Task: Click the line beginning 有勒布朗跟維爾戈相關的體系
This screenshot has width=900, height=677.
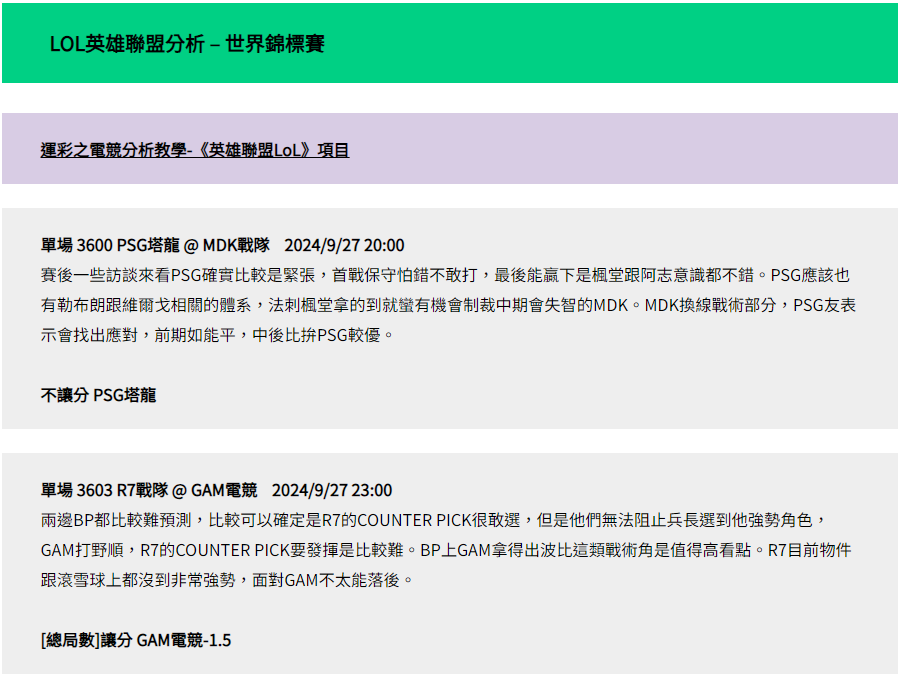Action: tap(448, 305)
